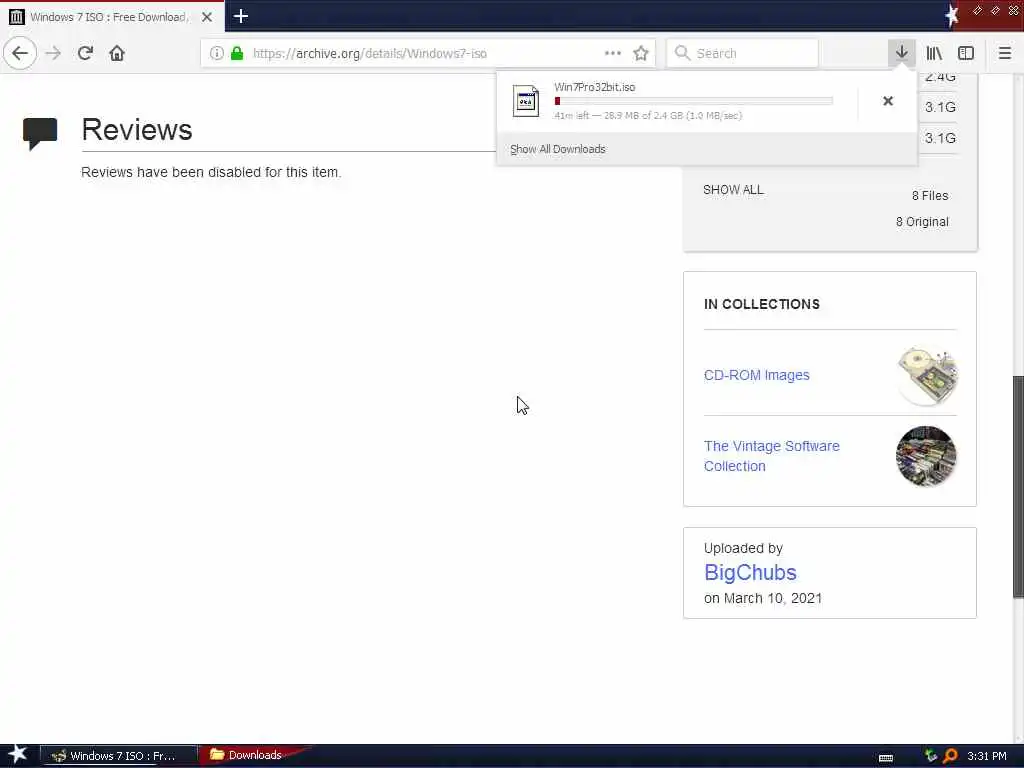The image size is (1024, 768).
Task: Open the Library bookshelf icon
Action: pos(934,53)
